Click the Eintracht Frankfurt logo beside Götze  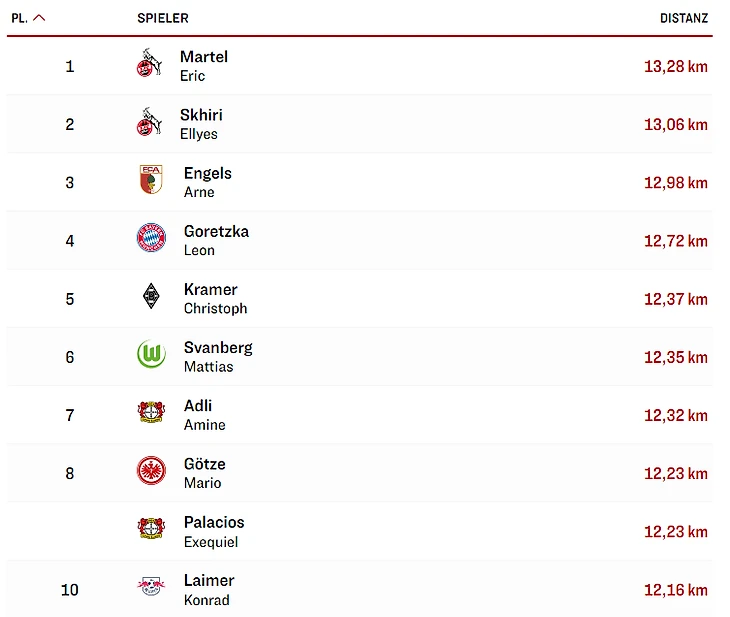tap(151, 471)
